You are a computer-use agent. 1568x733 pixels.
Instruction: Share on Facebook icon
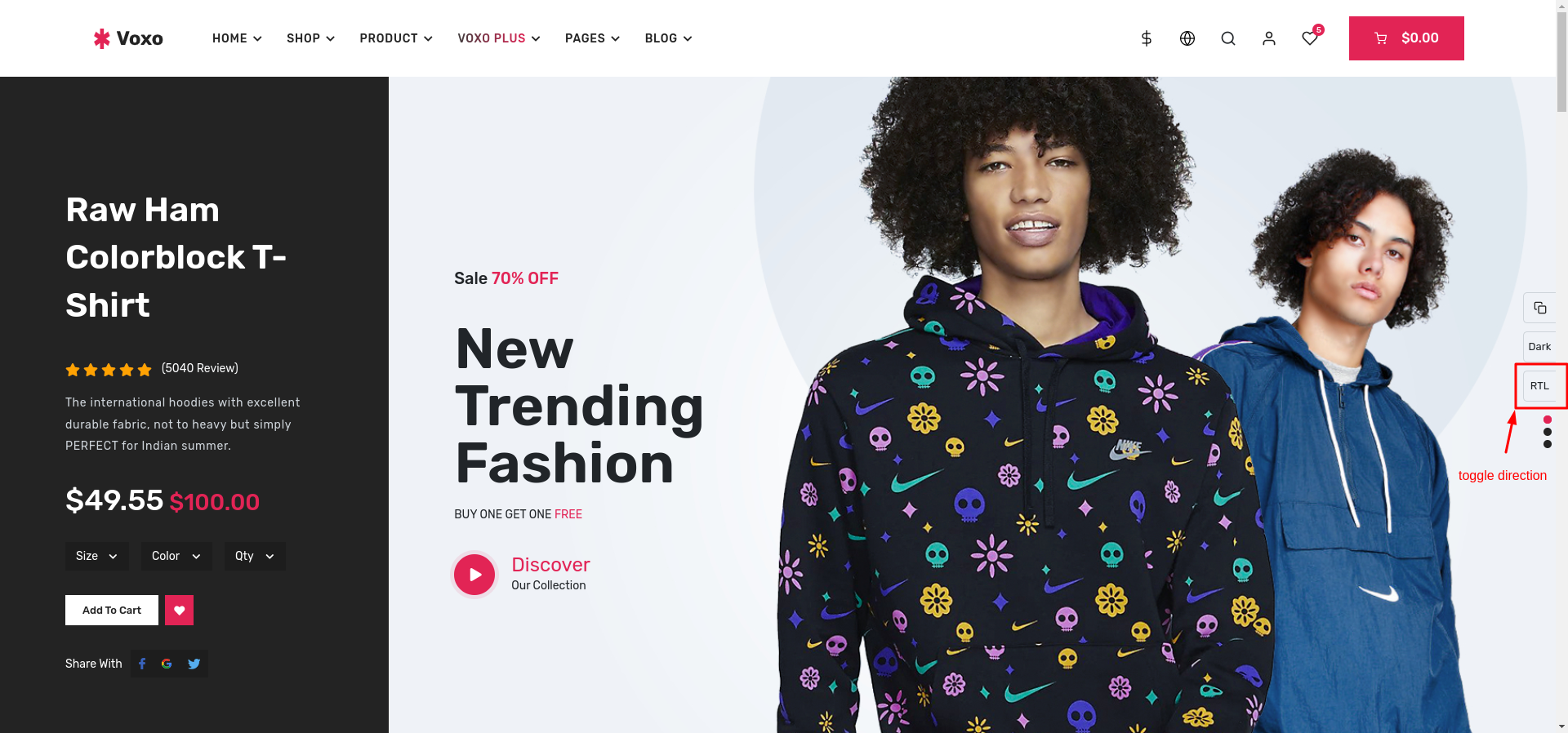[142, 664]
